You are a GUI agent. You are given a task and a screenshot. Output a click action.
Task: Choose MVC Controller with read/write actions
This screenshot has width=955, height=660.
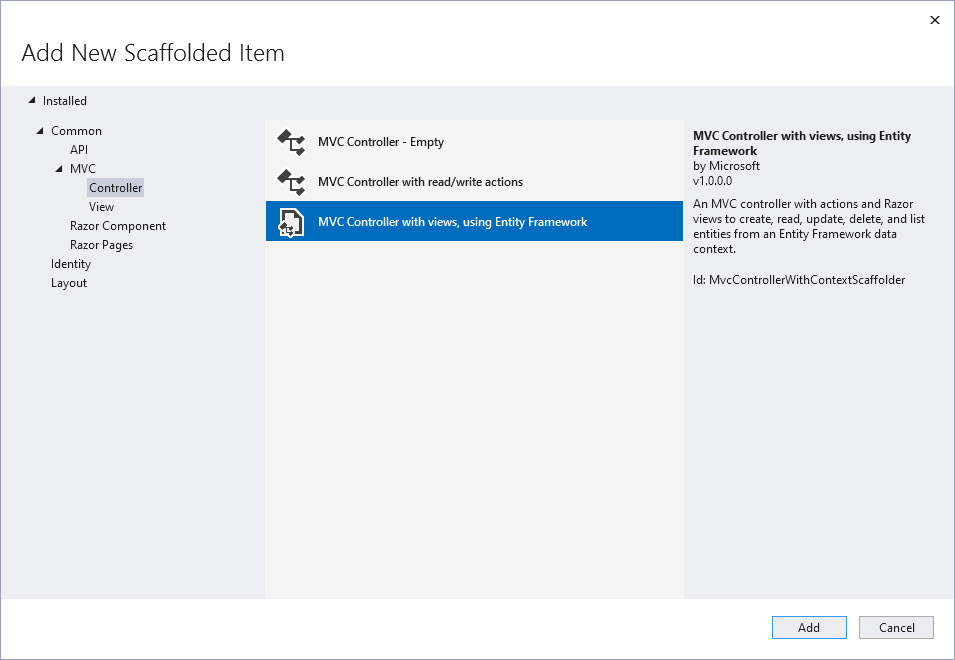click(474, 182)
